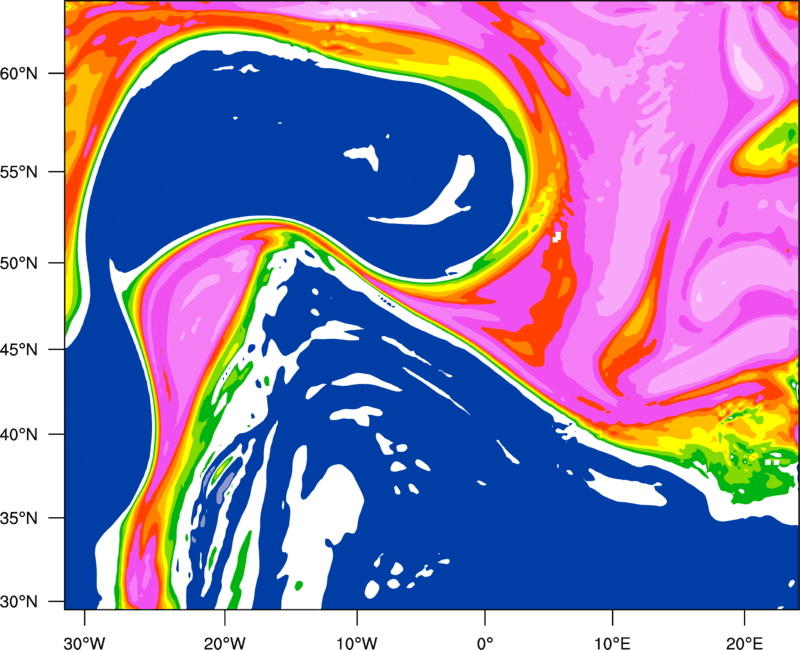Click the 30°W longitude axis label
800x650 pixels.
[x=84, y=643]
